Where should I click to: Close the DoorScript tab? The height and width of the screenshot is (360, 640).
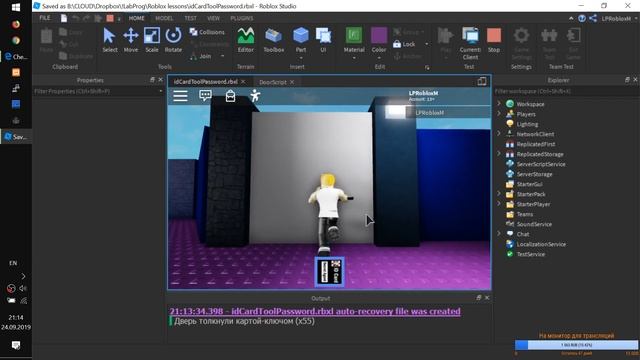tap(292, 82)
